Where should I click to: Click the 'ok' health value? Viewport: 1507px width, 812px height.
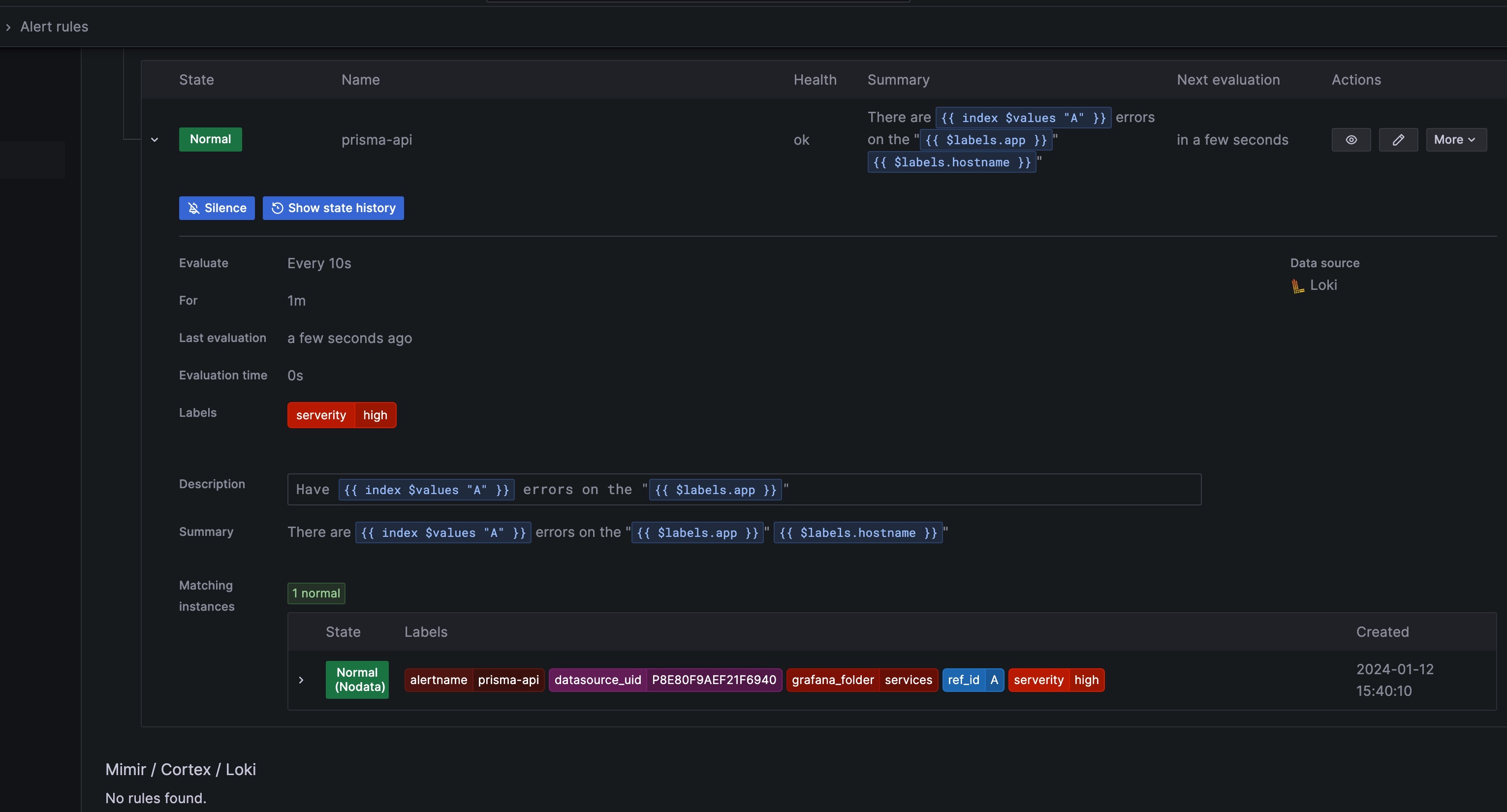point(801,140)
